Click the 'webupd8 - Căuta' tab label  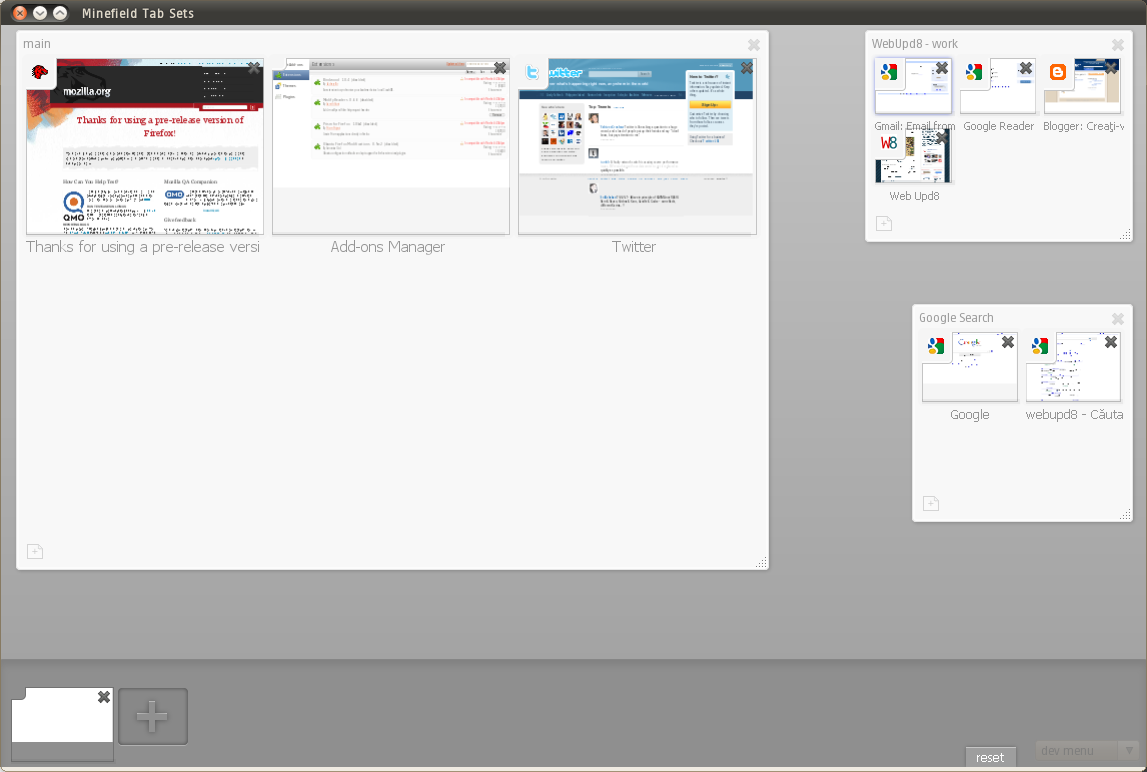point(1074,415)
